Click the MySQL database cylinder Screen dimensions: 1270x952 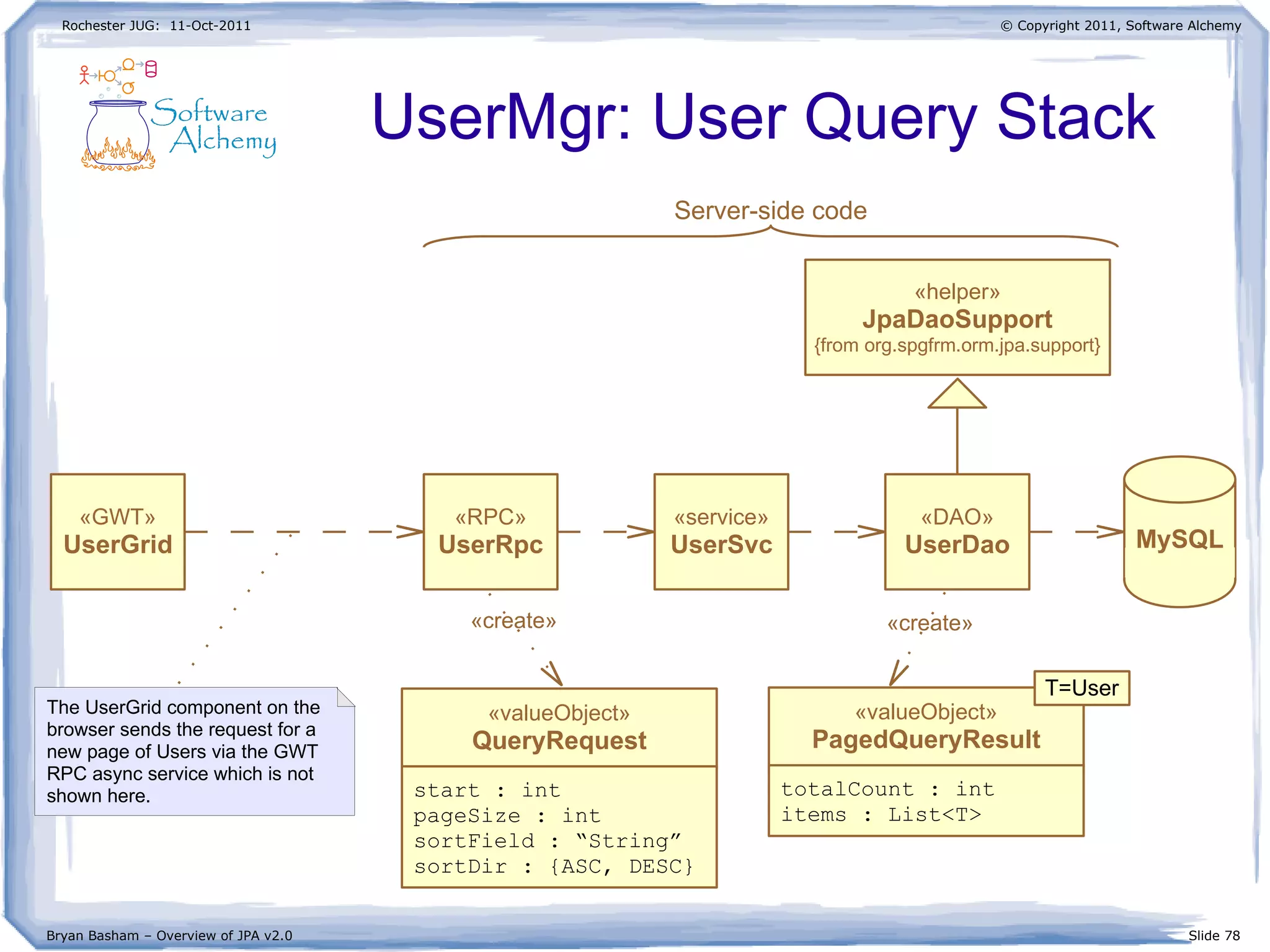[1179, 533]
